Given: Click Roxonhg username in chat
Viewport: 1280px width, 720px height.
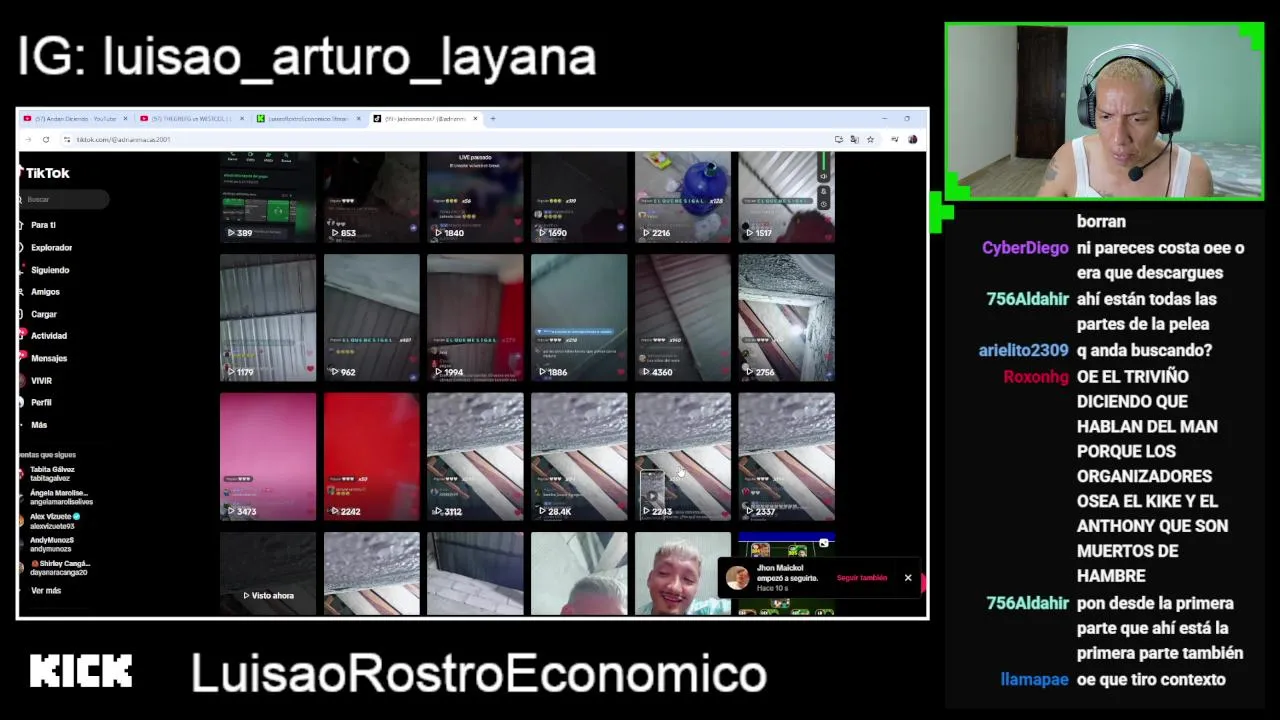Looking at the screenshot, I should coord(1036,377).
